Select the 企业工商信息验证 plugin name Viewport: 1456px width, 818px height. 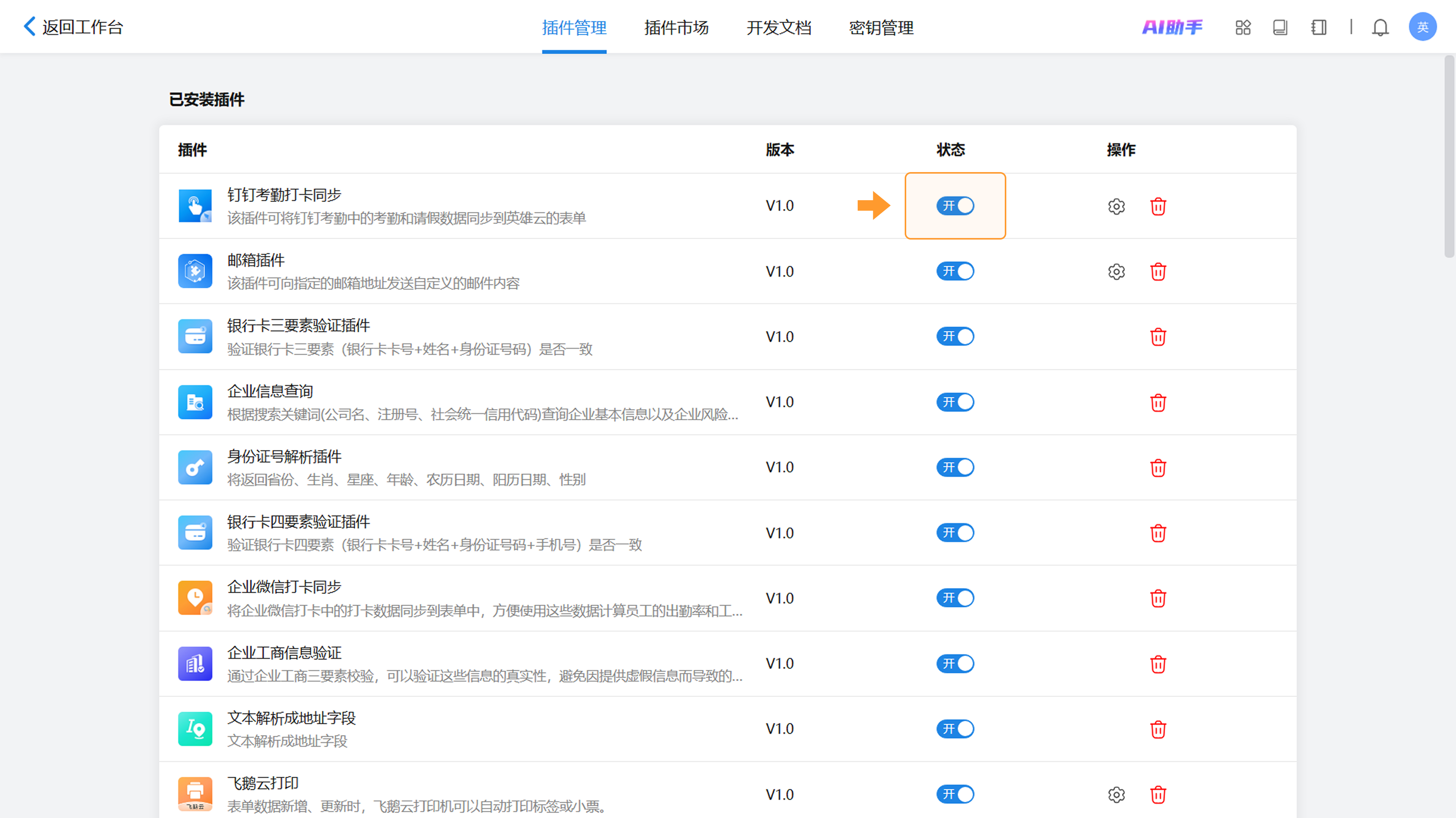pyautogui.click(x=284, y=652)
